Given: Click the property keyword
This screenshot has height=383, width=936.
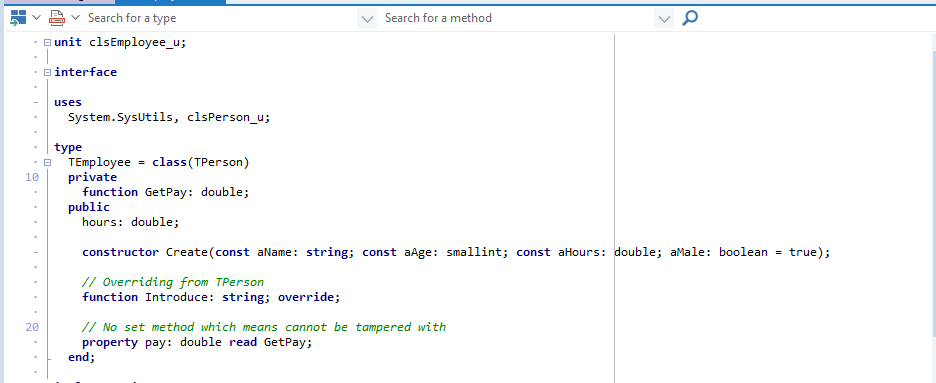Looking at the screenshot, I should (x=110, y=342).
